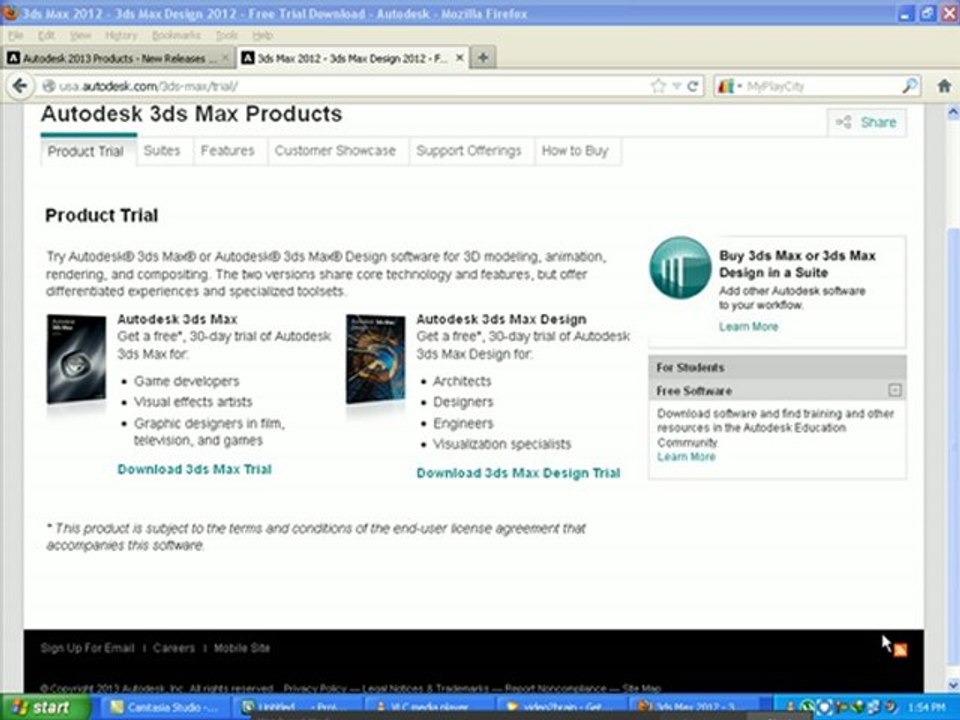Viewport: 960px width, 720px height.
Task: Close the Autodesk 2013 Products tab
Action: 226,58
